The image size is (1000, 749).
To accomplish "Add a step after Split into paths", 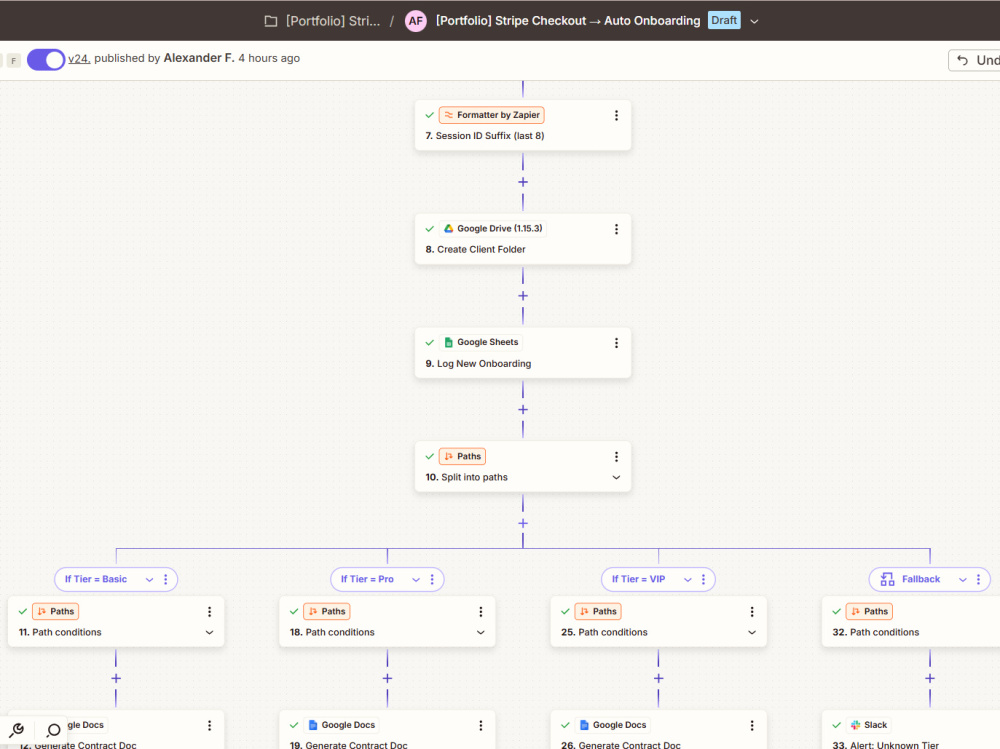I will pos(523,523).
